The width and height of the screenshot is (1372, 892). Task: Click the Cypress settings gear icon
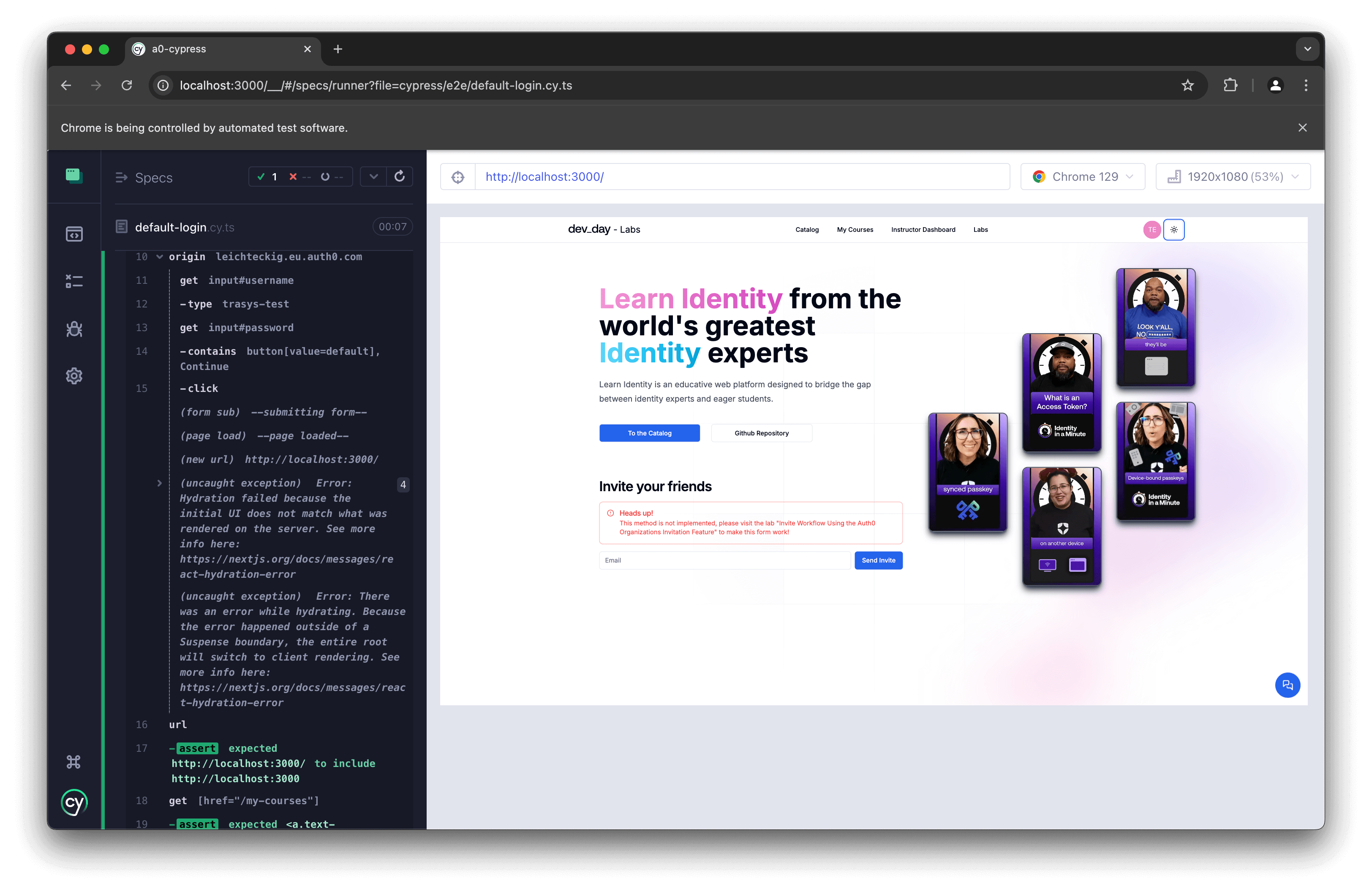75,376
